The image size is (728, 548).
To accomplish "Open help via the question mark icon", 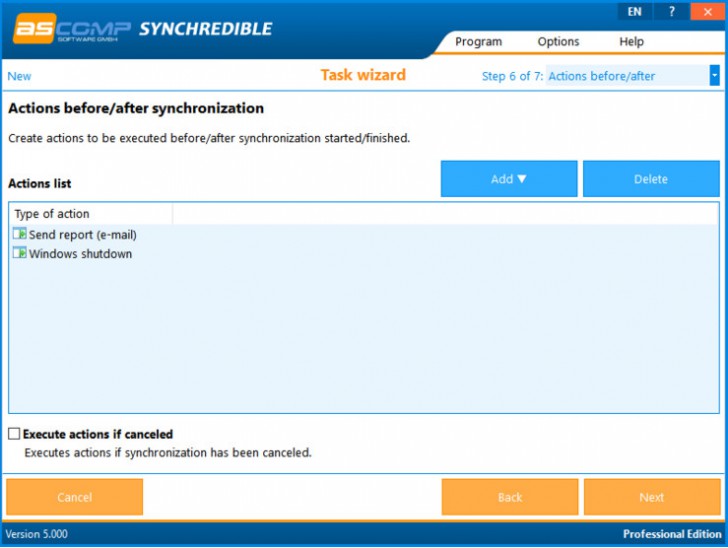I will [671, 12].
